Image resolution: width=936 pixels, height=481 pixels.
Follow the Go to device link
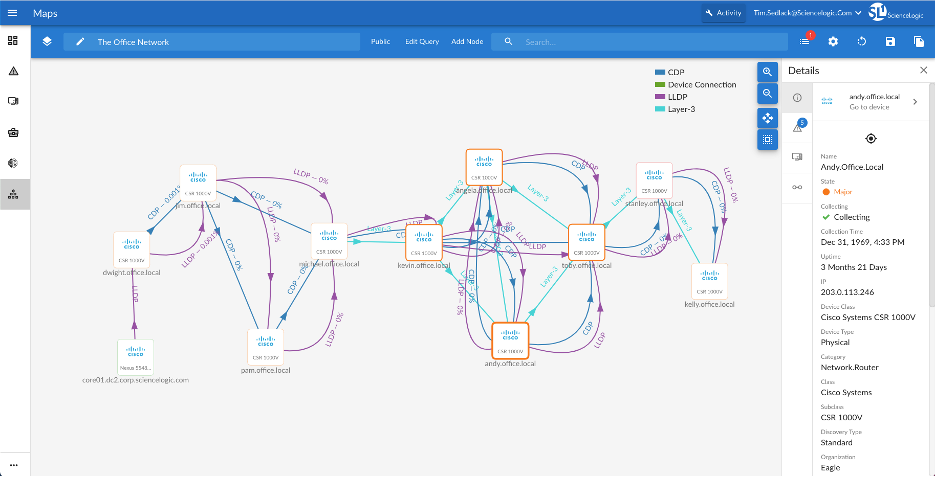pos(869,107)
